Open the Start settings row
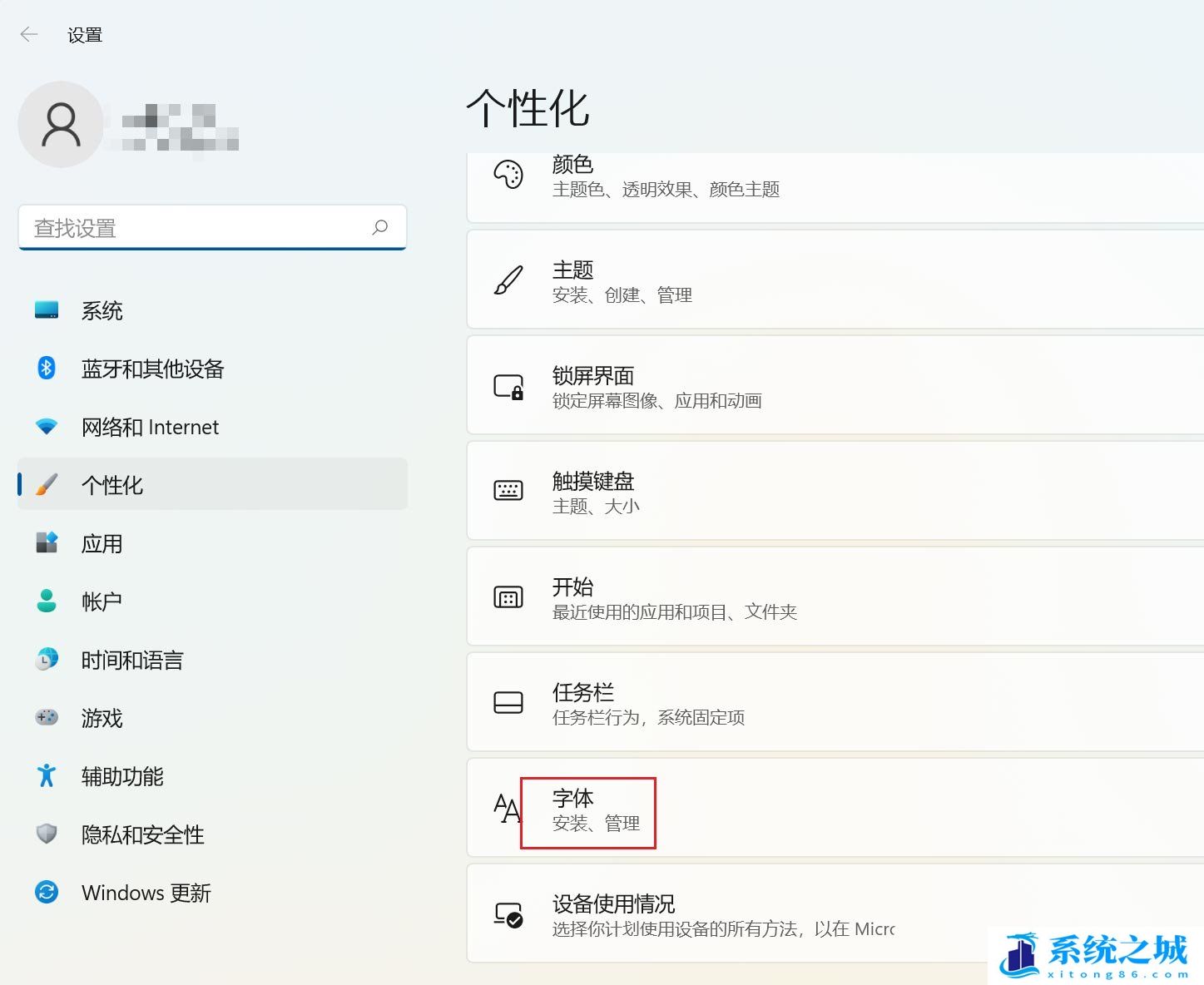The width and height of the screenshot is (1204, 985). pos(832,598)
